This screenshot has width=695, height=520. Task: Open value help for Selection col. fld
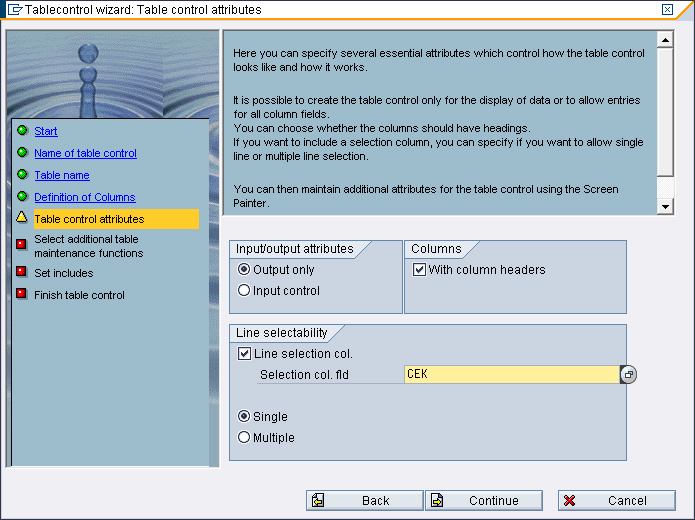tap(628, 374)
